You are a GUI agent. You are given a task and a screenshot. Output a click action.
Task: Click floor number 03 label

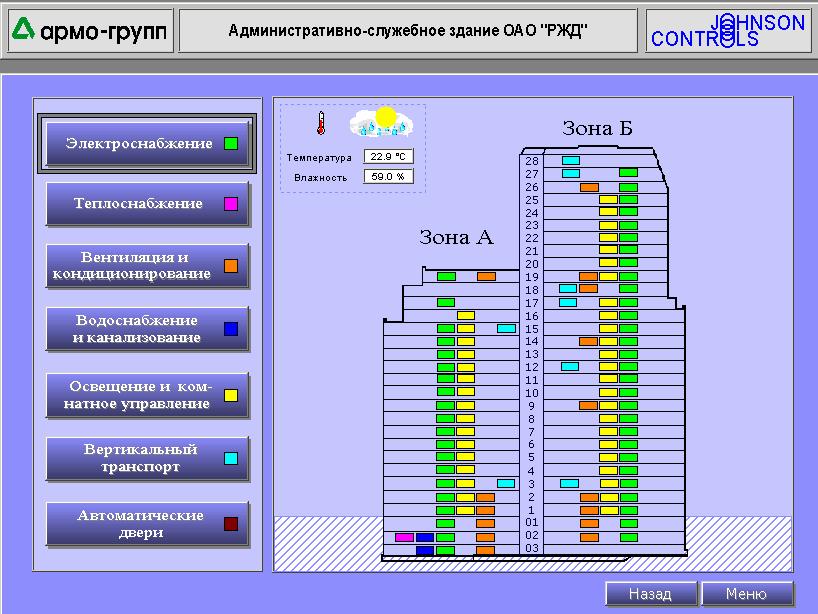coord(532,548)
